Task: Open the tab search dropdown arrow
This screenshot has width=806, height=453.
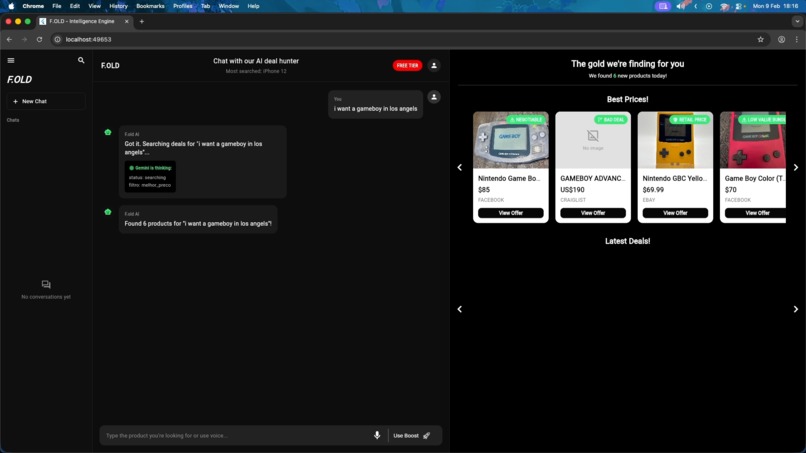Action: click(797, 22)
